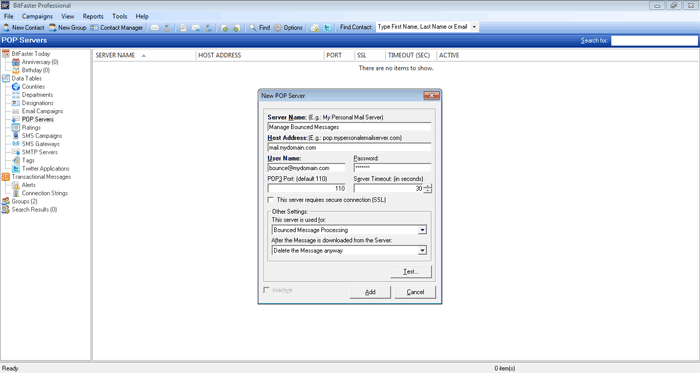This screenshot has height=373, width=700.
Task: Click the Host Address input field
Action: pyautogui.click(x=349, y=148)
